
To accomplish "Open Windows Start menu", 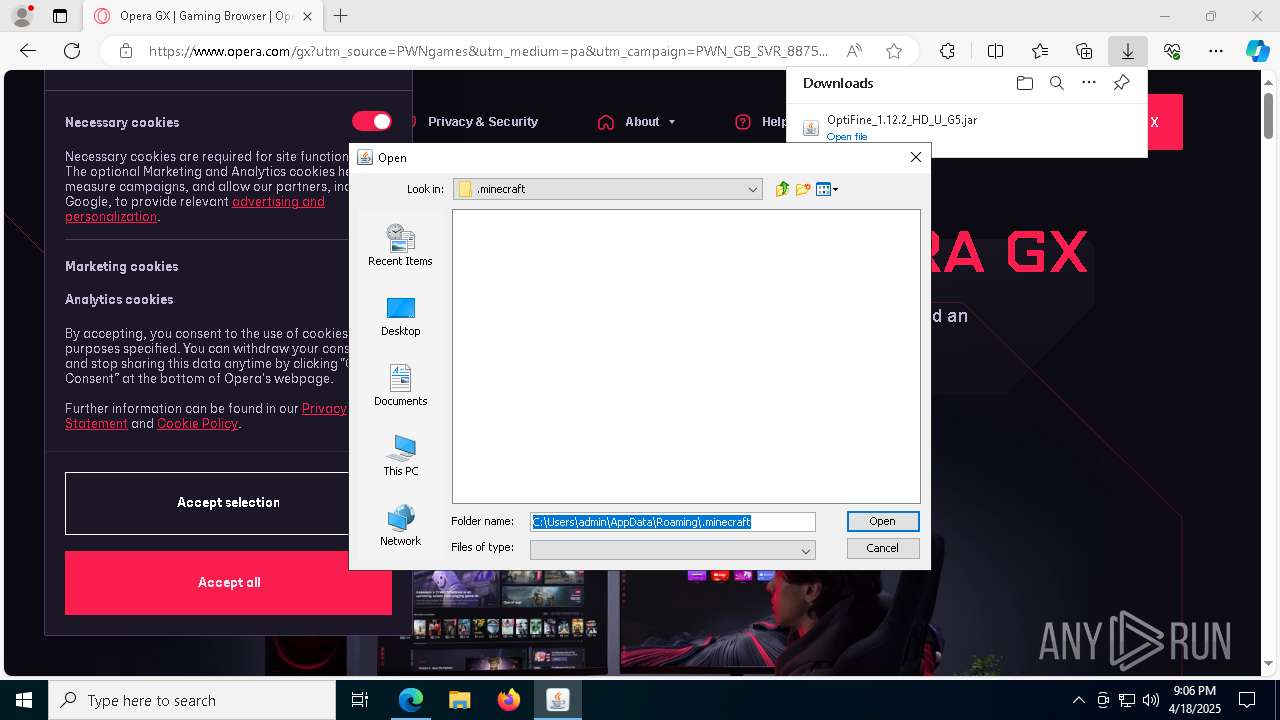I will [24, 700].
